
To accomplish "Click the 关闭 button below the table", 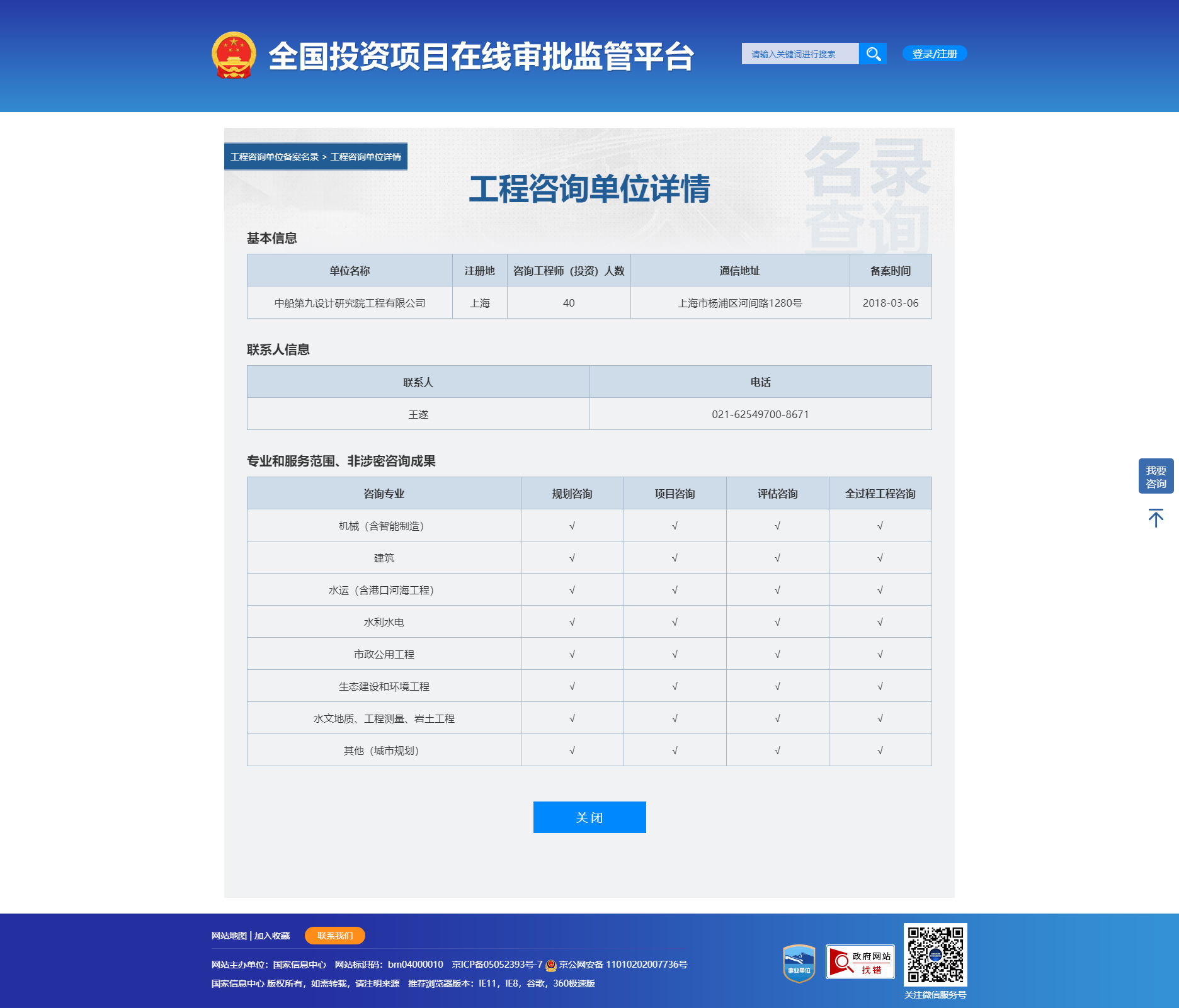I will point(589,817).
